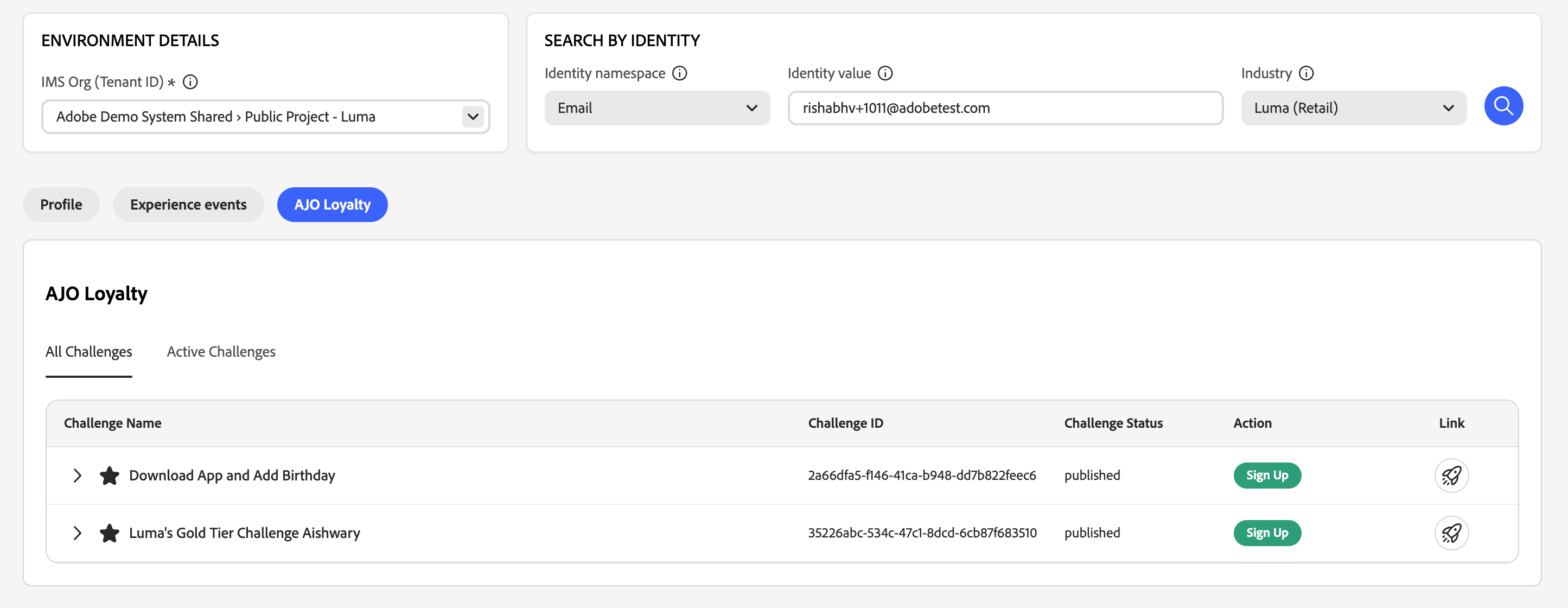Click SEARCH BY IDENTITY heading
This screenshot has height=608, width=1568.
[x=622, y=40]
